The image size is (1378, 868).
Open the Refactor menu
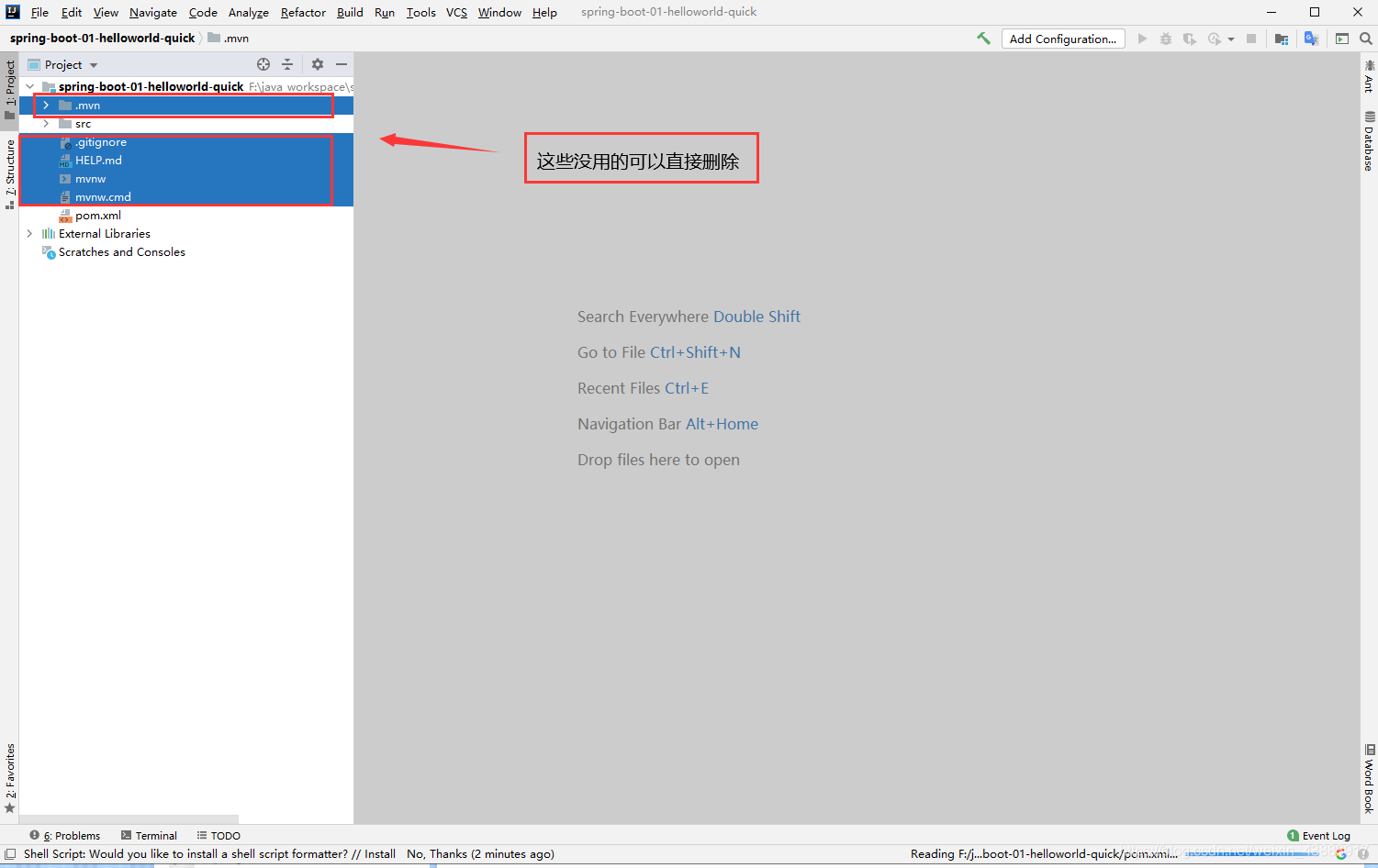click(x=303, y=12)
